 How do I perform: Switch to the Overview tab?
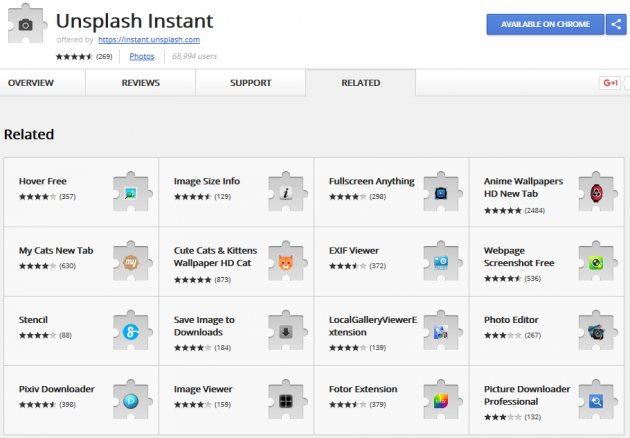pos(31,83)
